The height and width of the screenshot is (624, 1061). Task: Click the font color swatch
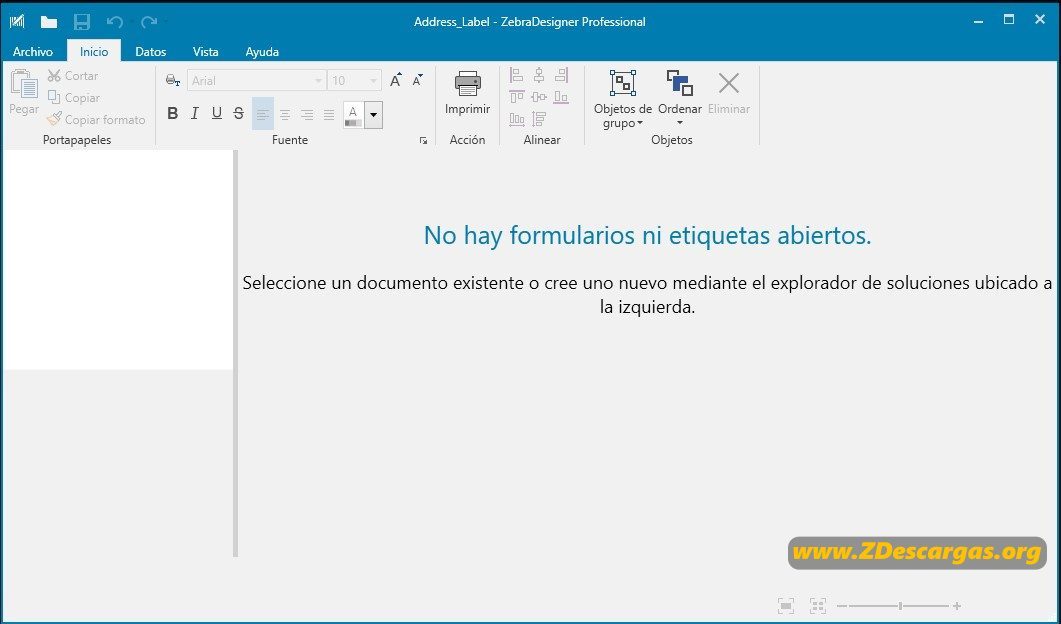point(353,115)
